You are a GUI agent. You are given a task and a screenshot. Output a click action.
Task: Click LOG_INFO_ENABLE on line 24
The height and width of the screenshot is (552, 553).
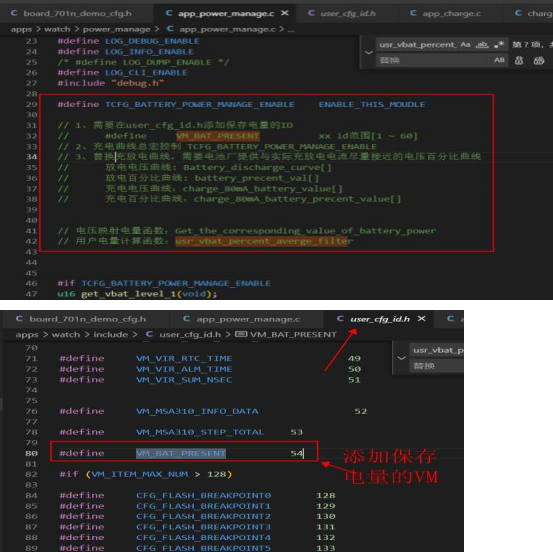tap(149, 52)
